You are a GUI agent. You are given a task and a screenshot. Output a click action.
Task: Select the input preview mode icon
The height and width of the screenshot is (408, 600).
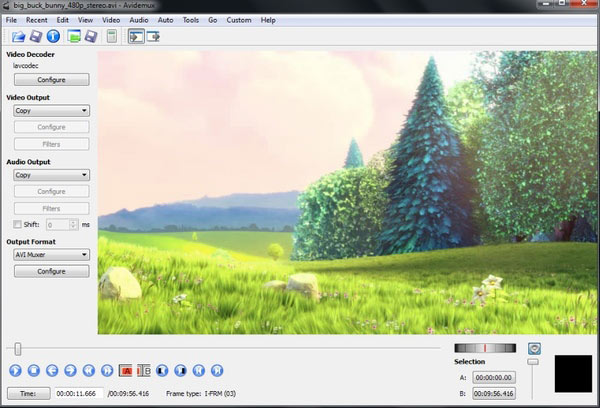pos(136,37)
